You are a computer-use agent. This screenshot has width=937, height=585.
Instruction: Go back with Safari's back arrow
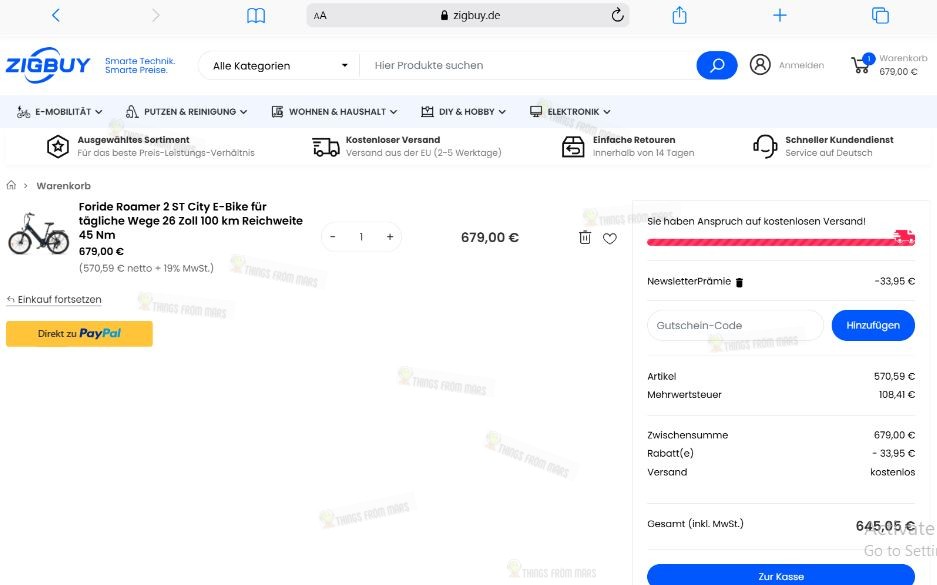(56, 16)
